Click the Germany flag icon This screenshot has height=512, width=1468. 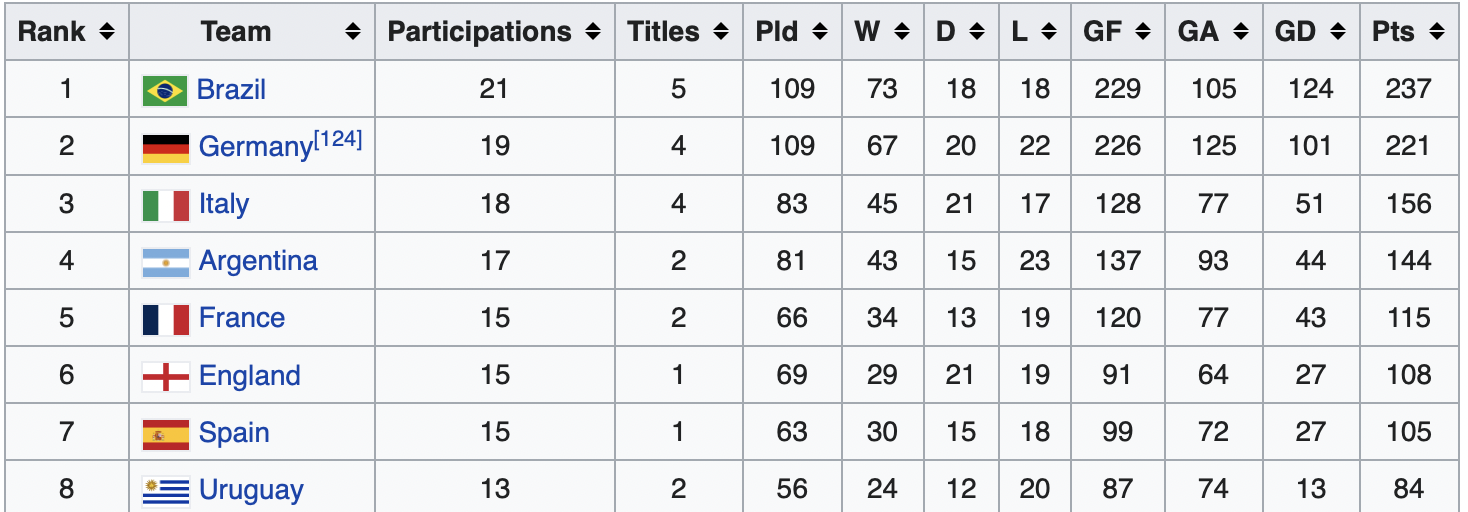coord(165,148)
